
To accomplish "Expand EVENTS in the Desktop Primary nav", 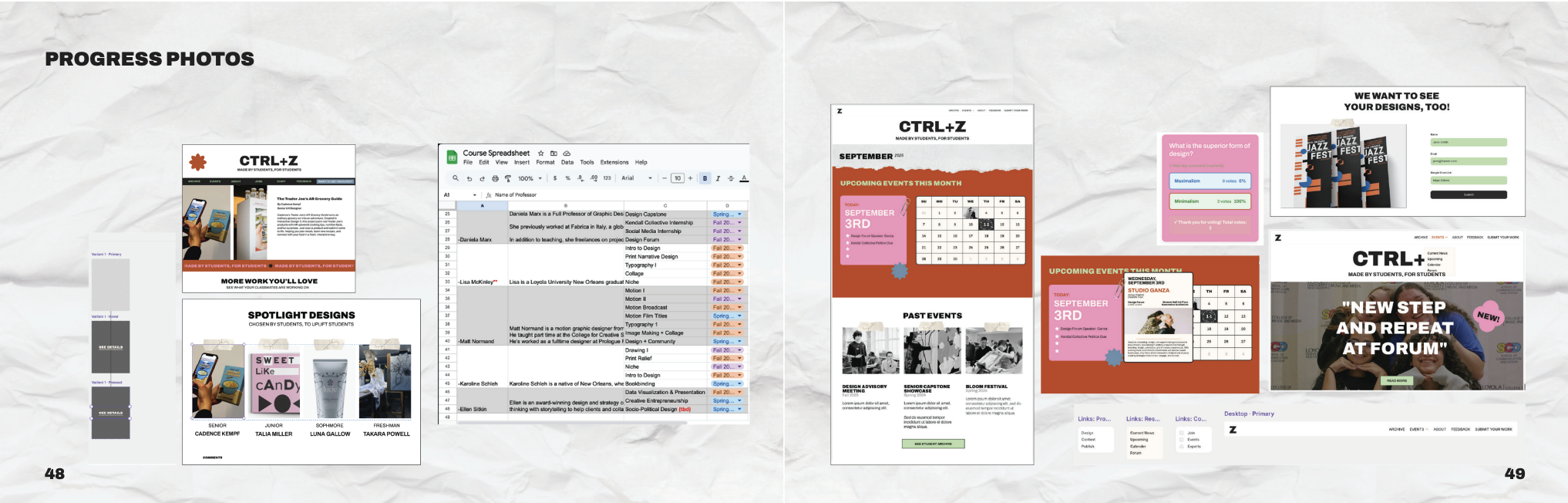I will [x=1418, y=429].
